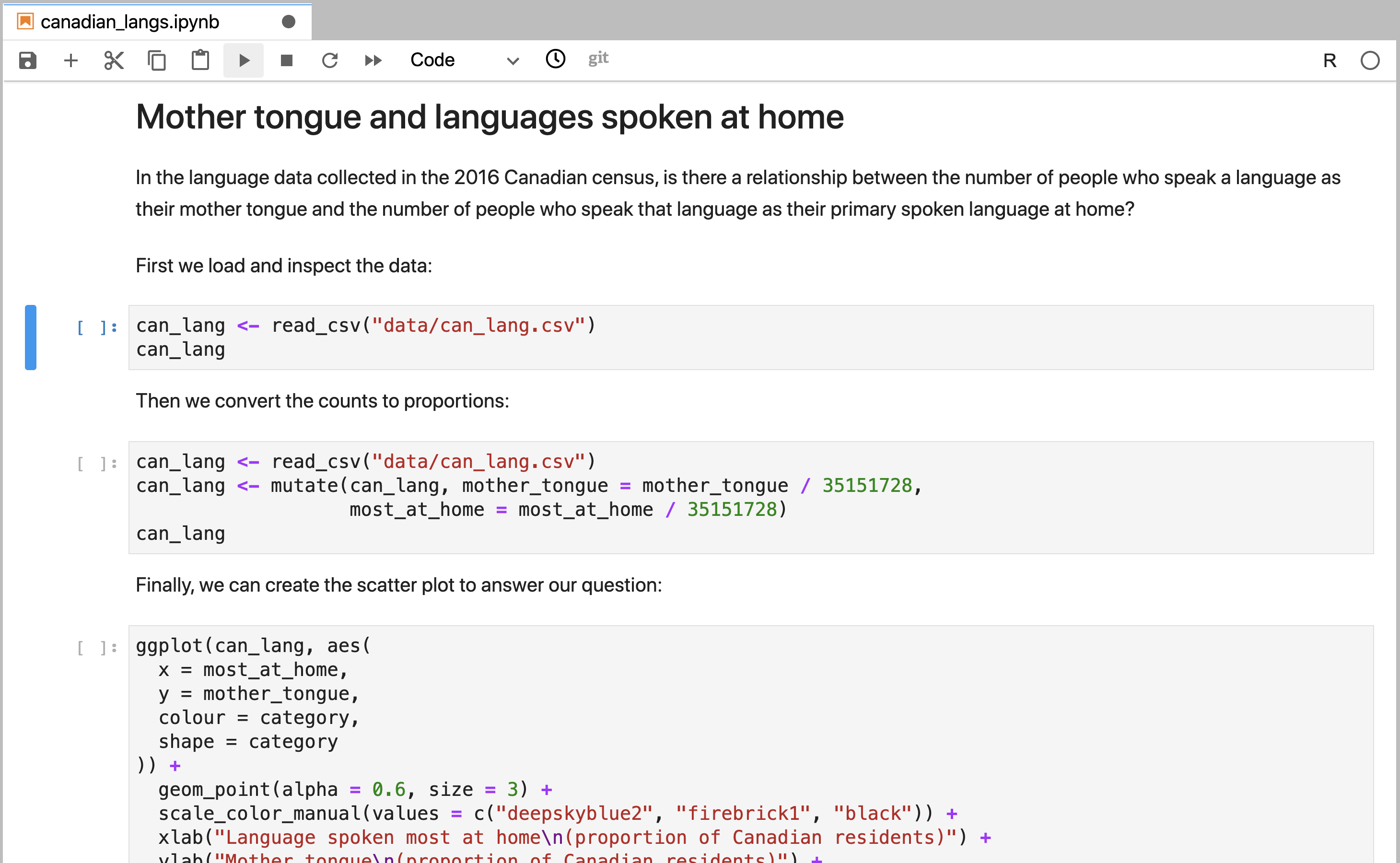Viewport: 1400px width, 863px height.
Task: Run the selected cell with play button
Action: pyautogui.click(x=244, y=60)
